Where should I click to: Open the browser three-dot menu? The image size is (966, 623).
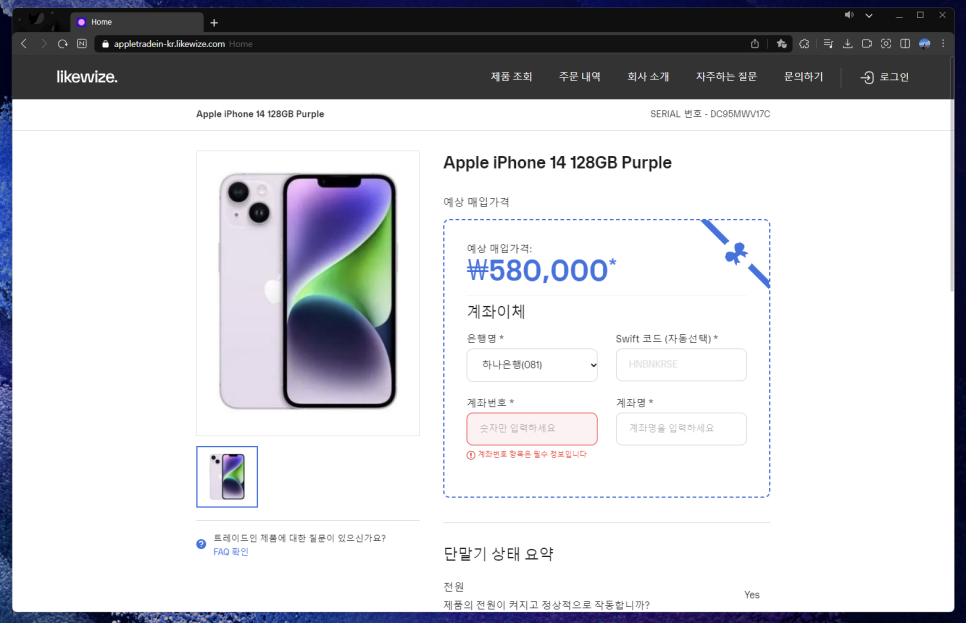click(943, 44)
